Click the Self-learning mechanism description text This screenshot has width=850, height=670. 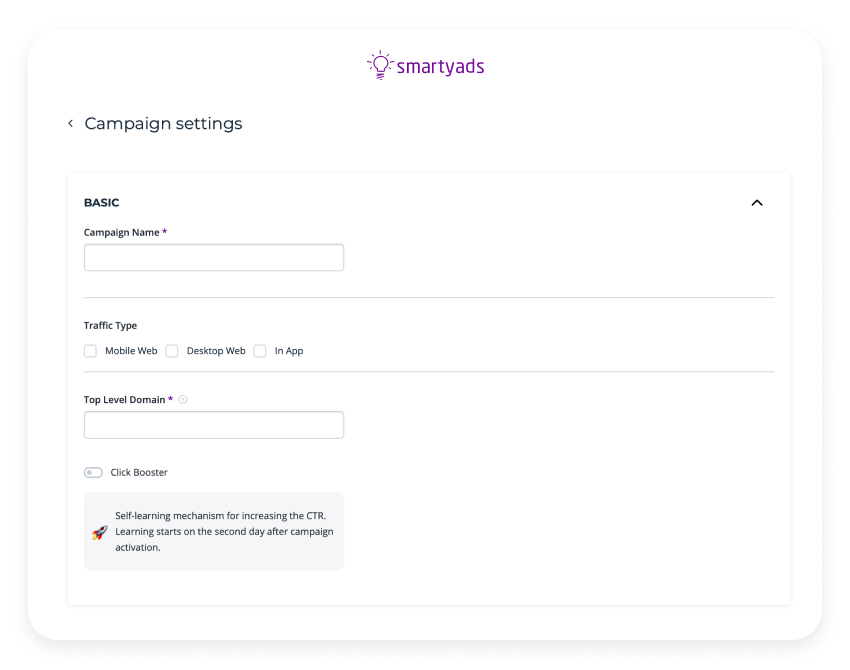[224, 531]
